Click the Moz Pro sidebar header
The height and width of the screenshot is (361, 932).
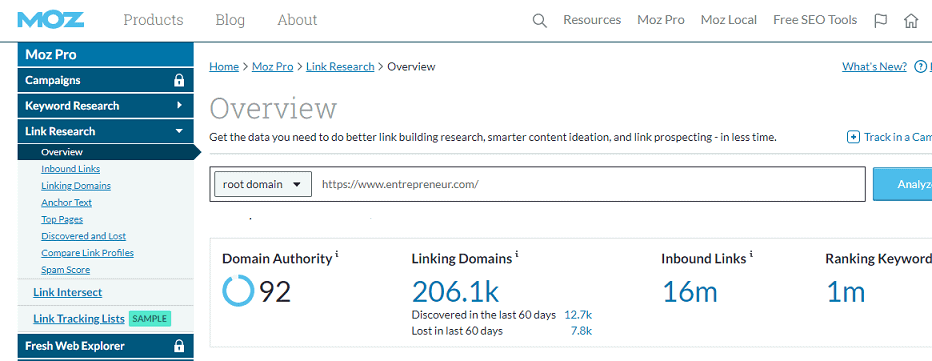pyautogui.click(x=106, y=55)
